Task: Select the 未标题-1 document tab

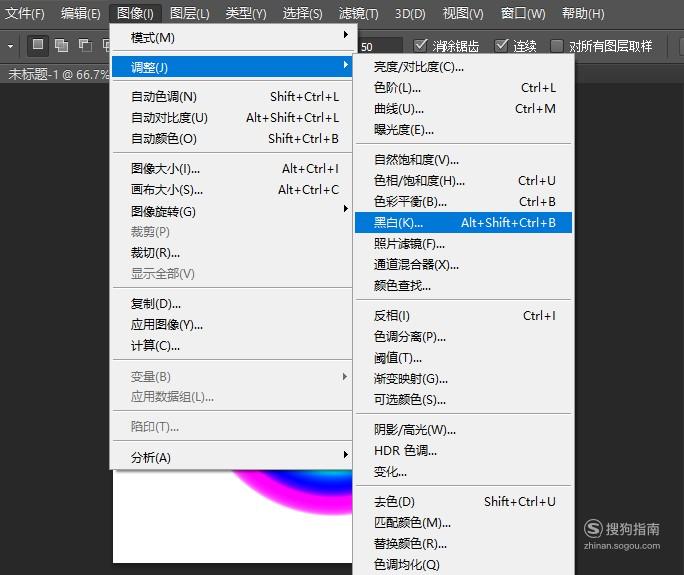Action: [56, 74]
